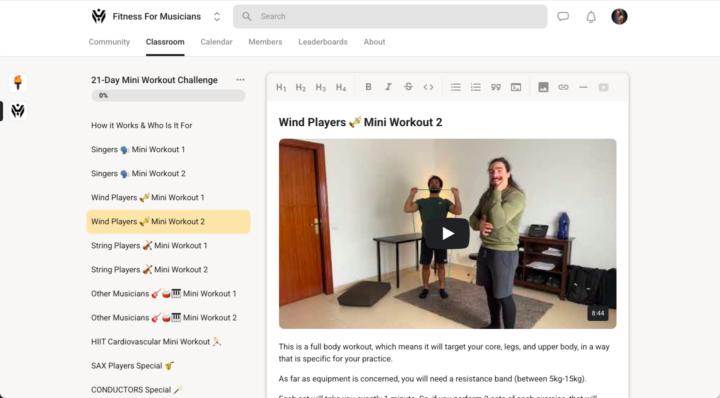Open the group switcher arrows
This screenshot has height=398, width=720.
tap(217, 17)
